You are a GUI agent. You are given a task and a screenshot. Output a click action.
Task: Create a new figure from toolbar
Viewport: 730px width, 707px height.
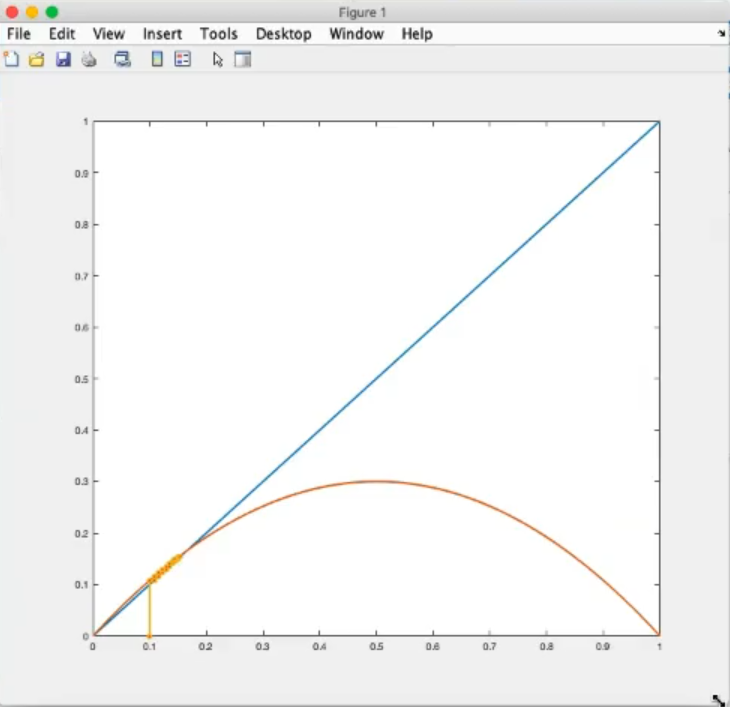12,60
